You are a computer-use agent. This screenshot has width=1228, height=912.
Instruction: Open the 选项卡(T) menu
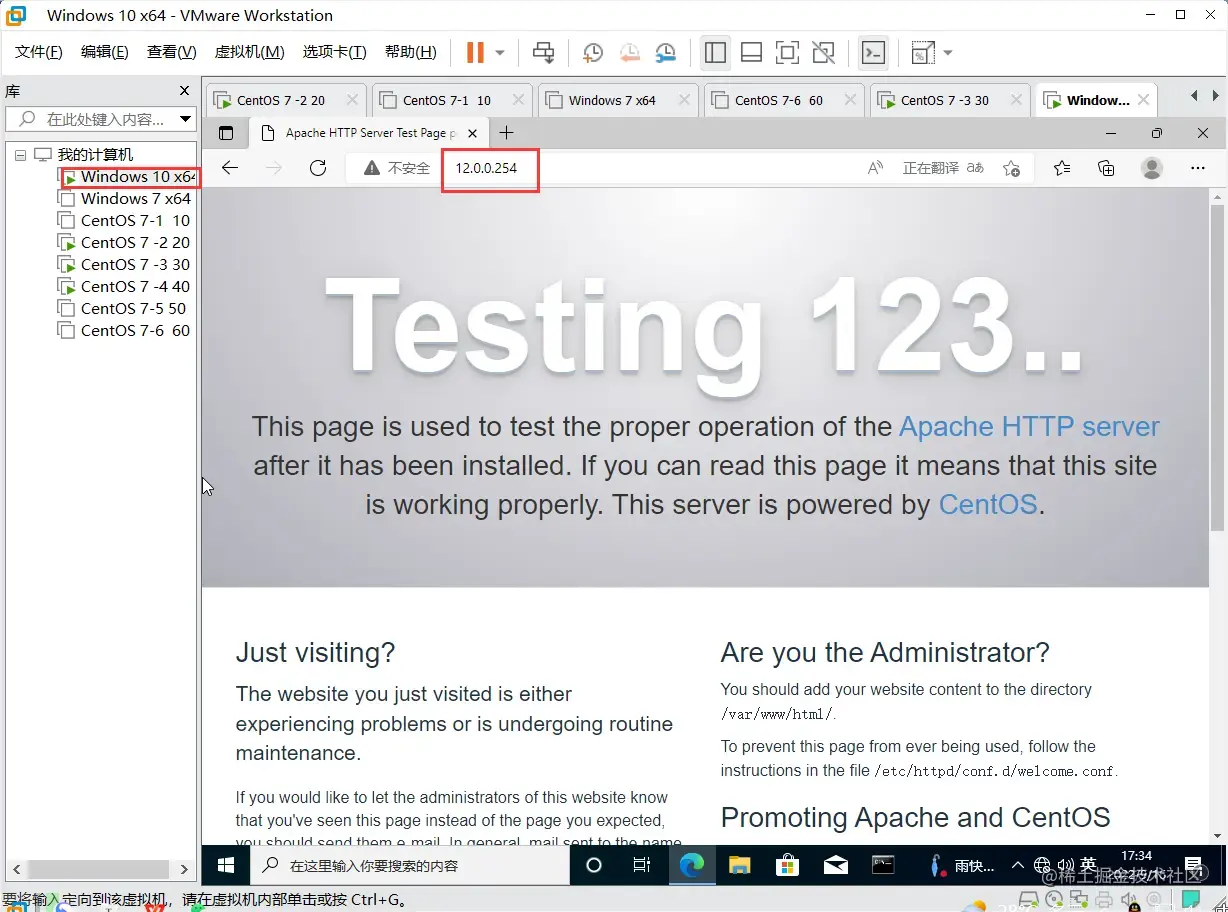click(x=335, y=52)
